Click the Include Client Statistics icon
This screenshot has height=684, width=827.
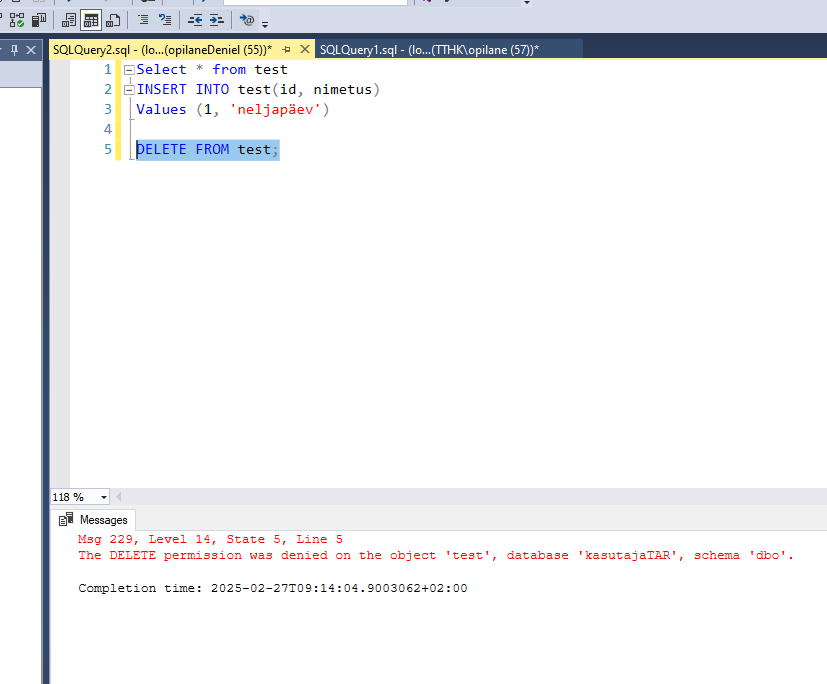pyautogui.click(x=39, y=20)
